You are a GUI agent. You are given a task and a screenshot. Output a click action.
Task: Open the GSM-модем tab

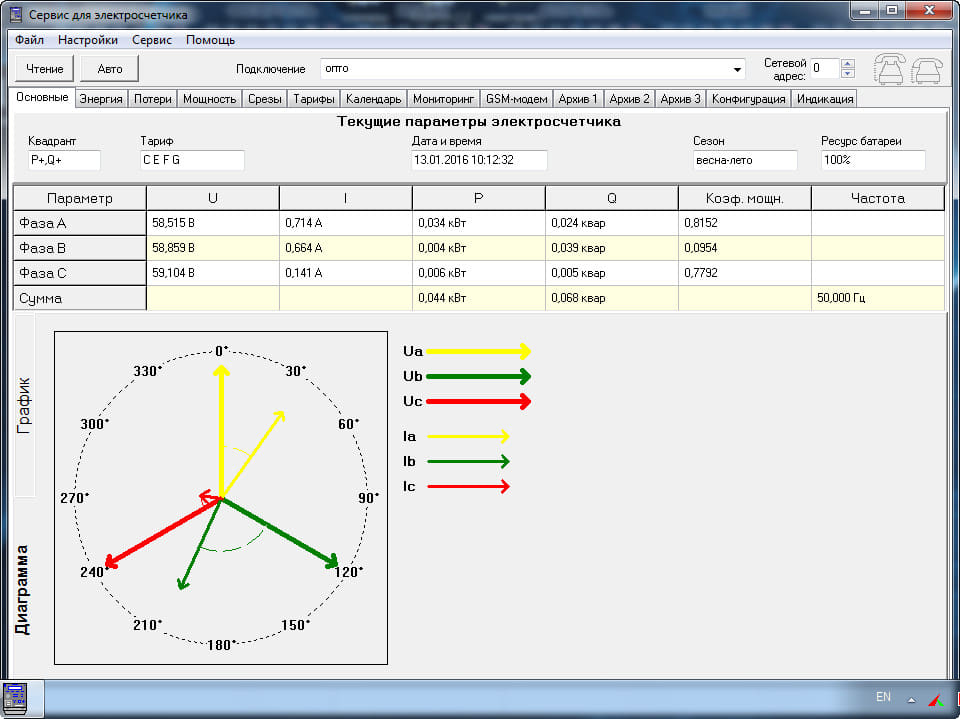pos(516,99)
